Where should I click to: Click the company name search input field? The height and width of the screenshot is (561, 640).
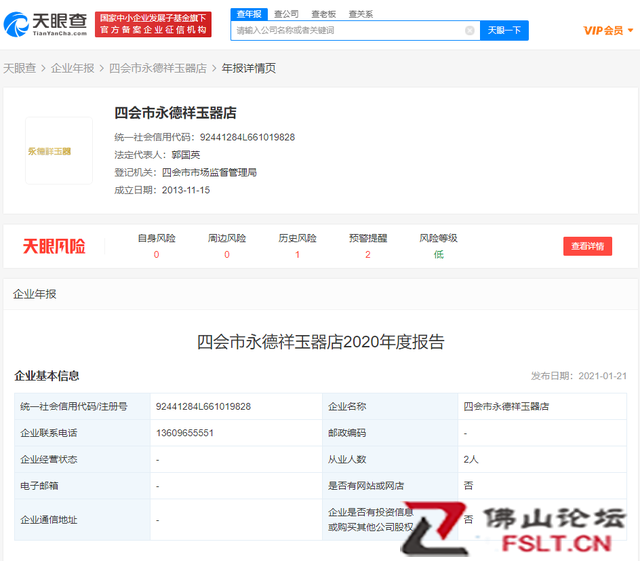coord(348,31)
